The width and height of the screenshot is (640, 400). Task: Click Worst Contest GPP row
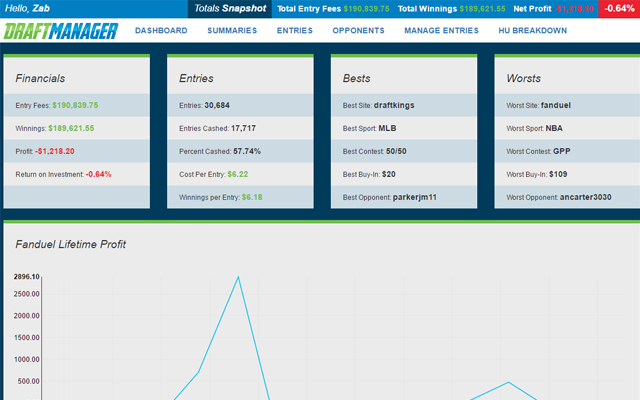coord(567,151)
